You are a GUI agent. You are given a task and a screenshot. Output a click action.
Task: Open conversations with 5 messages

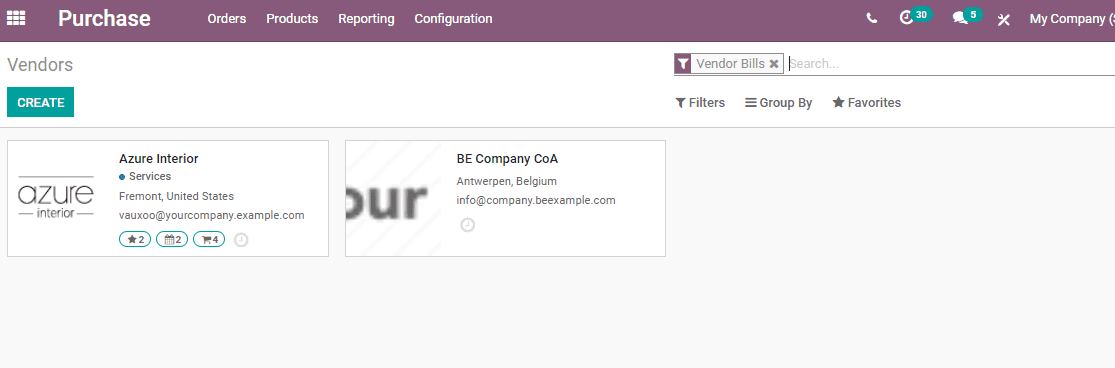coord(967,16)
